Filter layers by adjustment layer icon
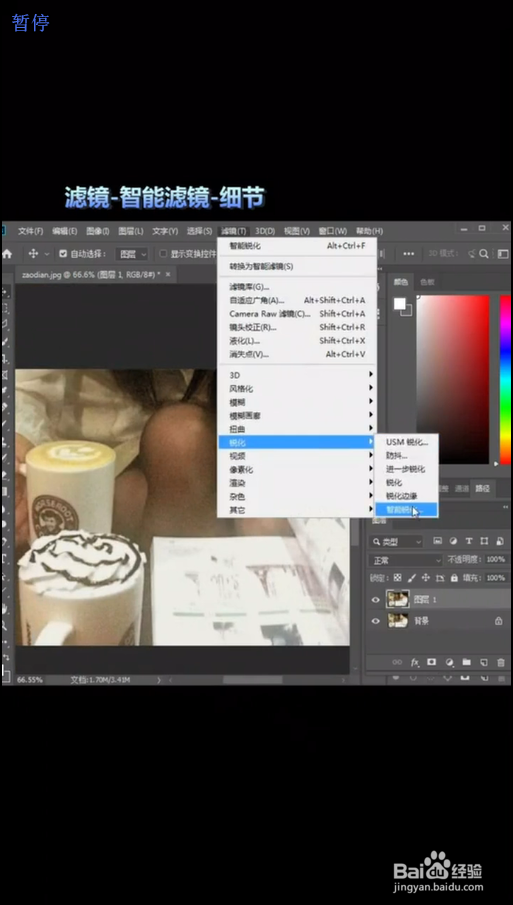Image resolution: width=513 pixels, height=905 pixels. pyautogui.click(x=453, y=541)
